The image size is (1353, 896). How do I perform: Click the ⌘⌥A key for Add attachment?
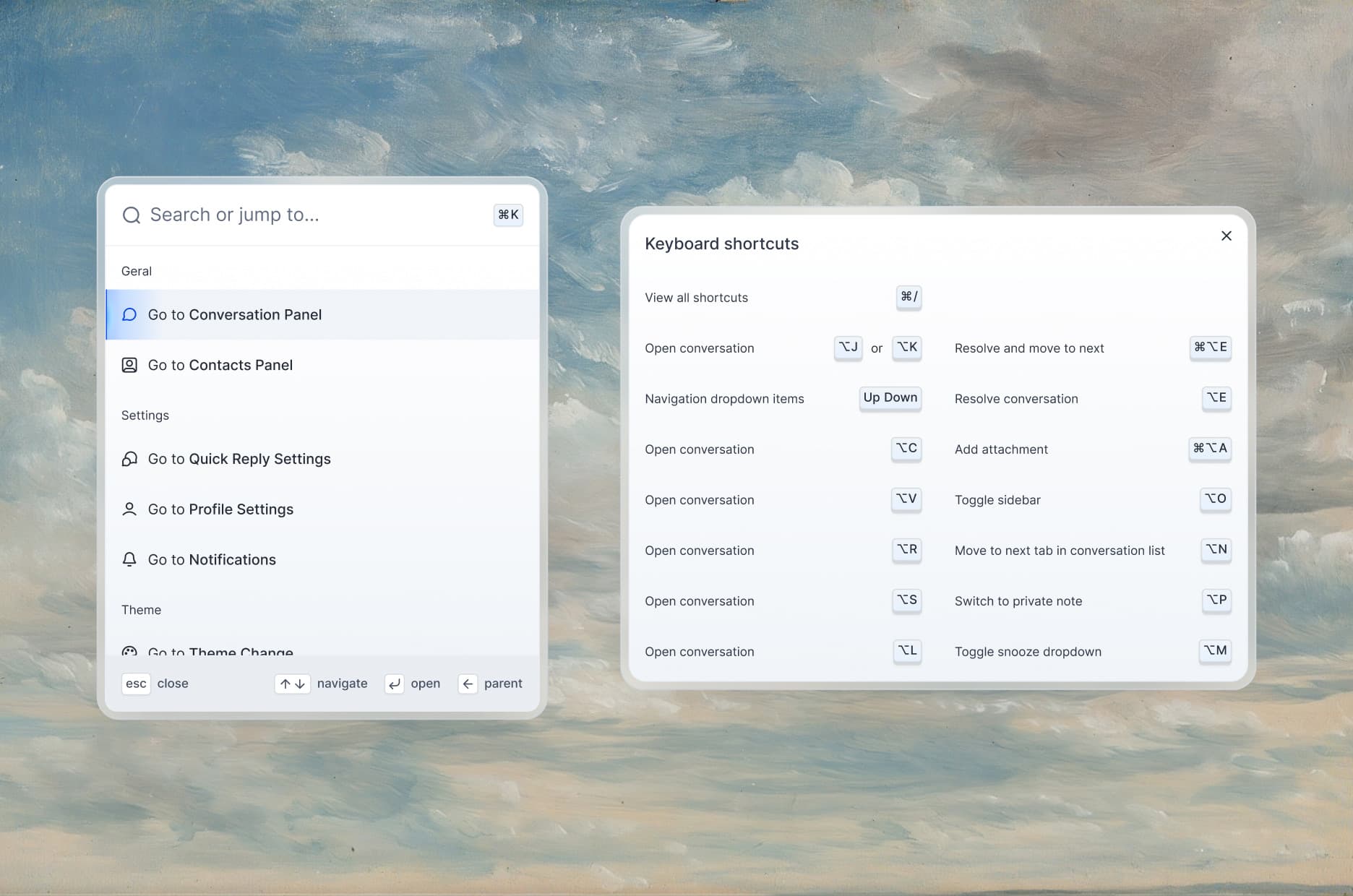coord(1211,449)
